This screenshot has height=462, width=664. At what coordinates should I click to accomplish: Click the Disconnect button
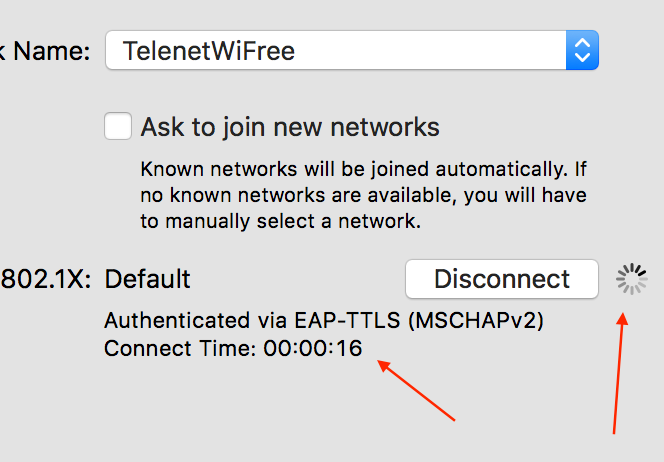(502, 279)
